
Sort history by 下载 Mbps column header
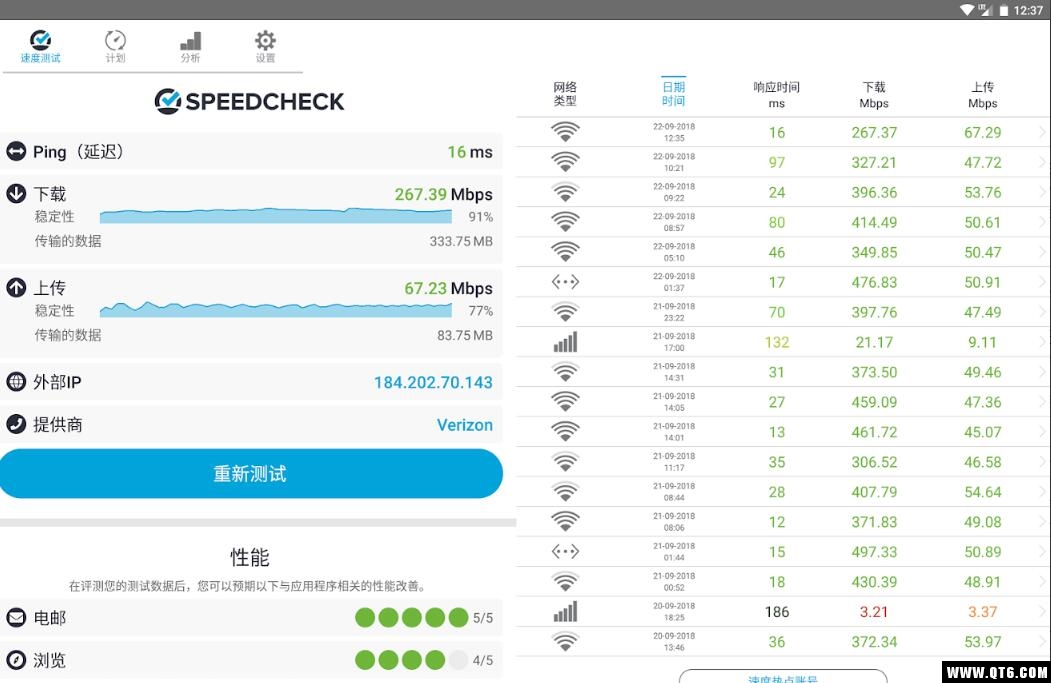pos(874,95)
